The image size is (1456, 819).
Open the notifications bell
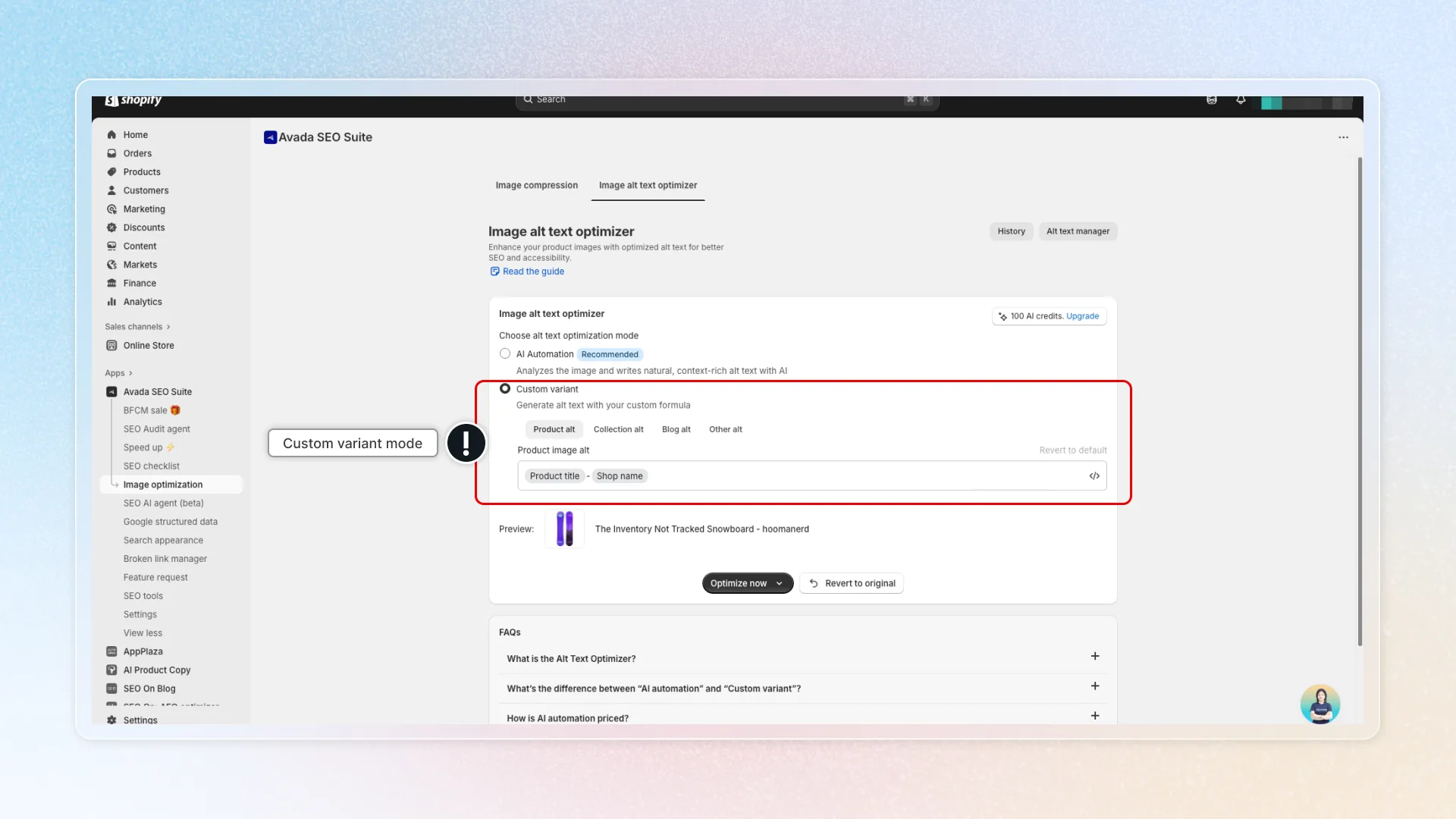[x=1241, y=99]
